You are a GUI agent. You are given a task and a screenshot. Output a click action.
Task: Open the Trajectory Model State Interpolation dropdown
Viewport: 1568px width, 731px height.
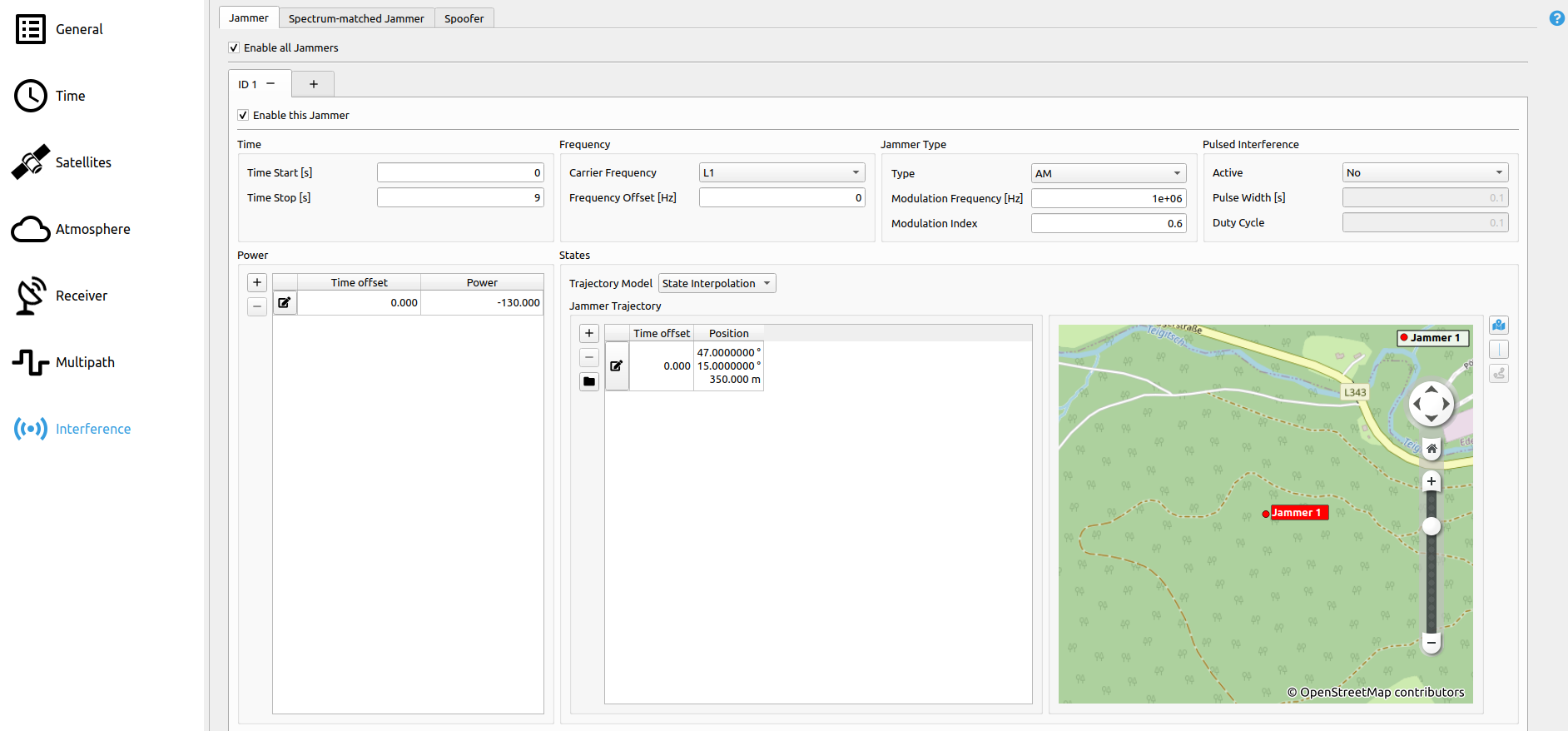(717, 284)
